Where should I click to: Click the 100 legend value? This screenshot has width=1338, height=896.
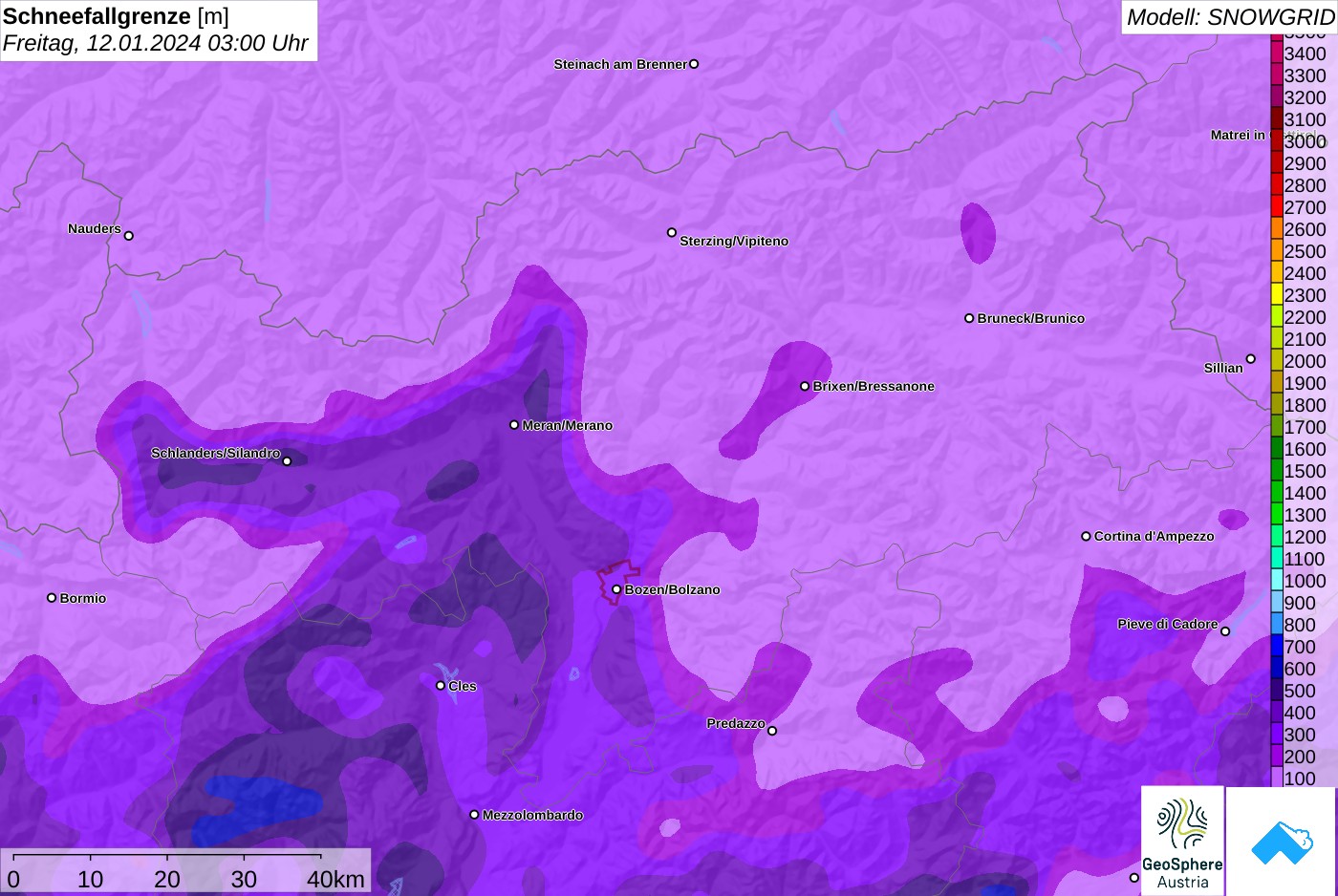point(1300,779)
